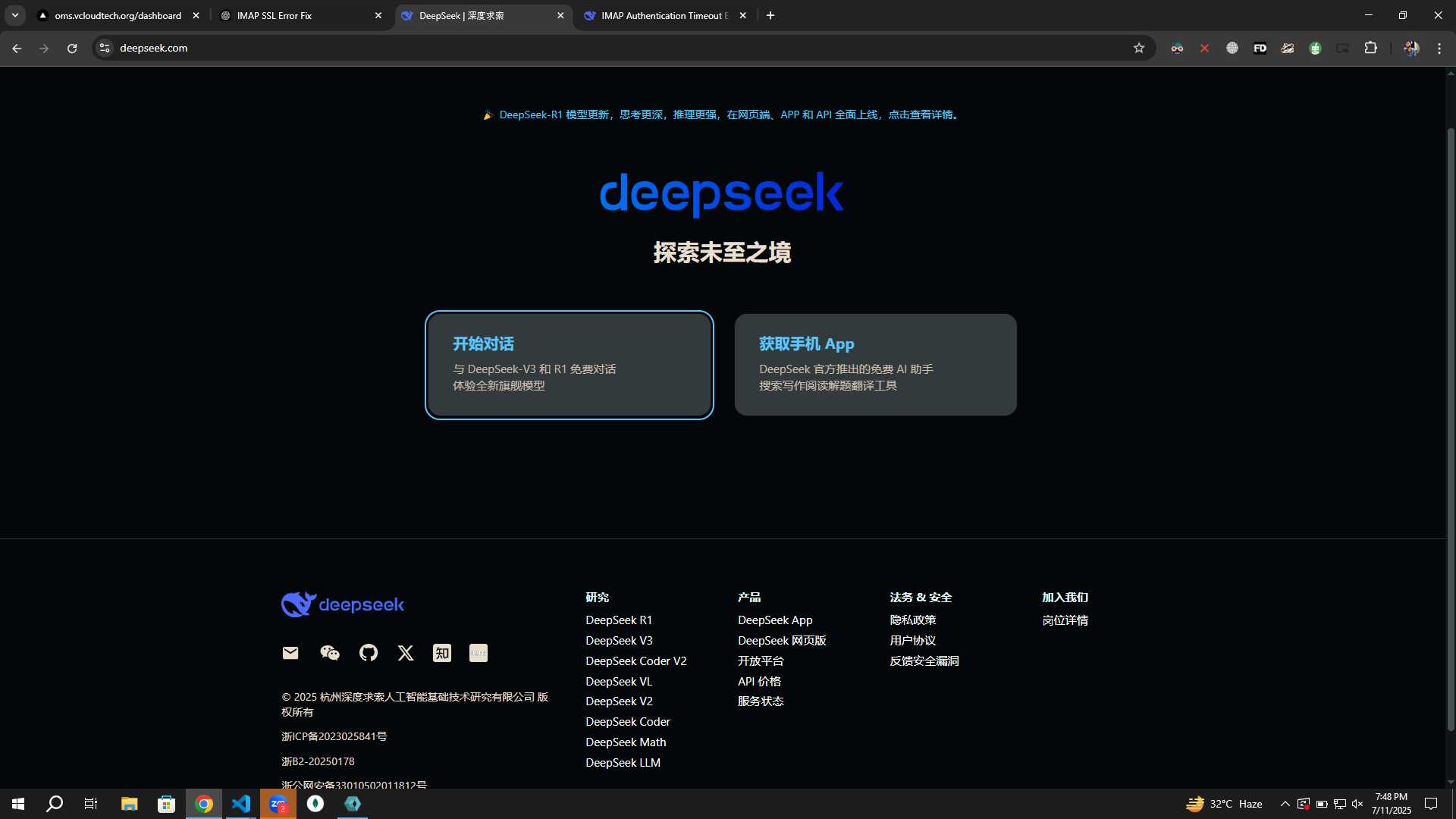Open the DeepSeek-R1 update announcement banner
The height and width of the screenshot is (819, 1456).
click(x=722, y=115)
